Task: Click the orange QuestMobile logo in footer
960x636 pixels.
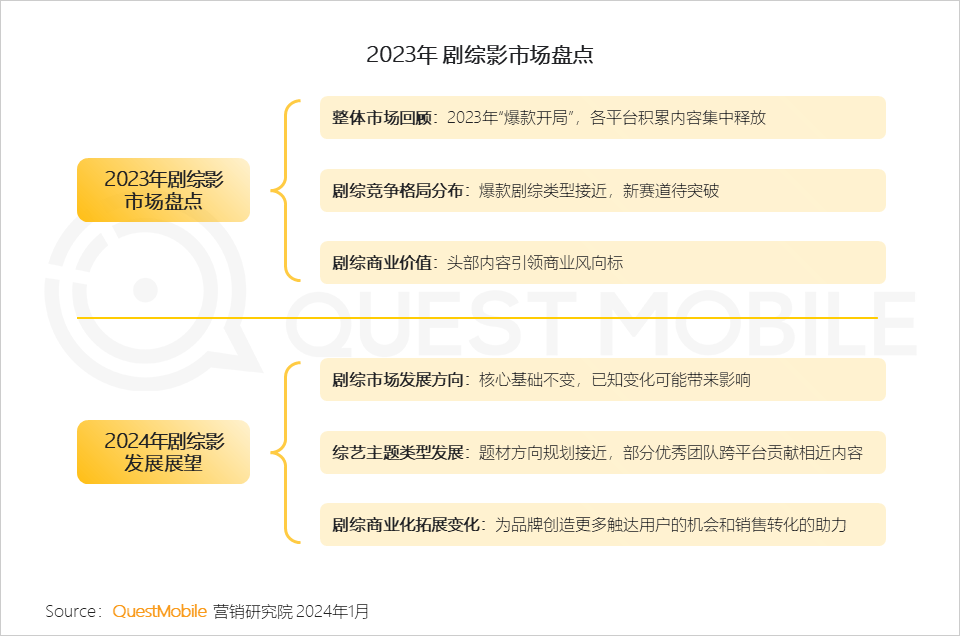Action: tap(159, 611)
